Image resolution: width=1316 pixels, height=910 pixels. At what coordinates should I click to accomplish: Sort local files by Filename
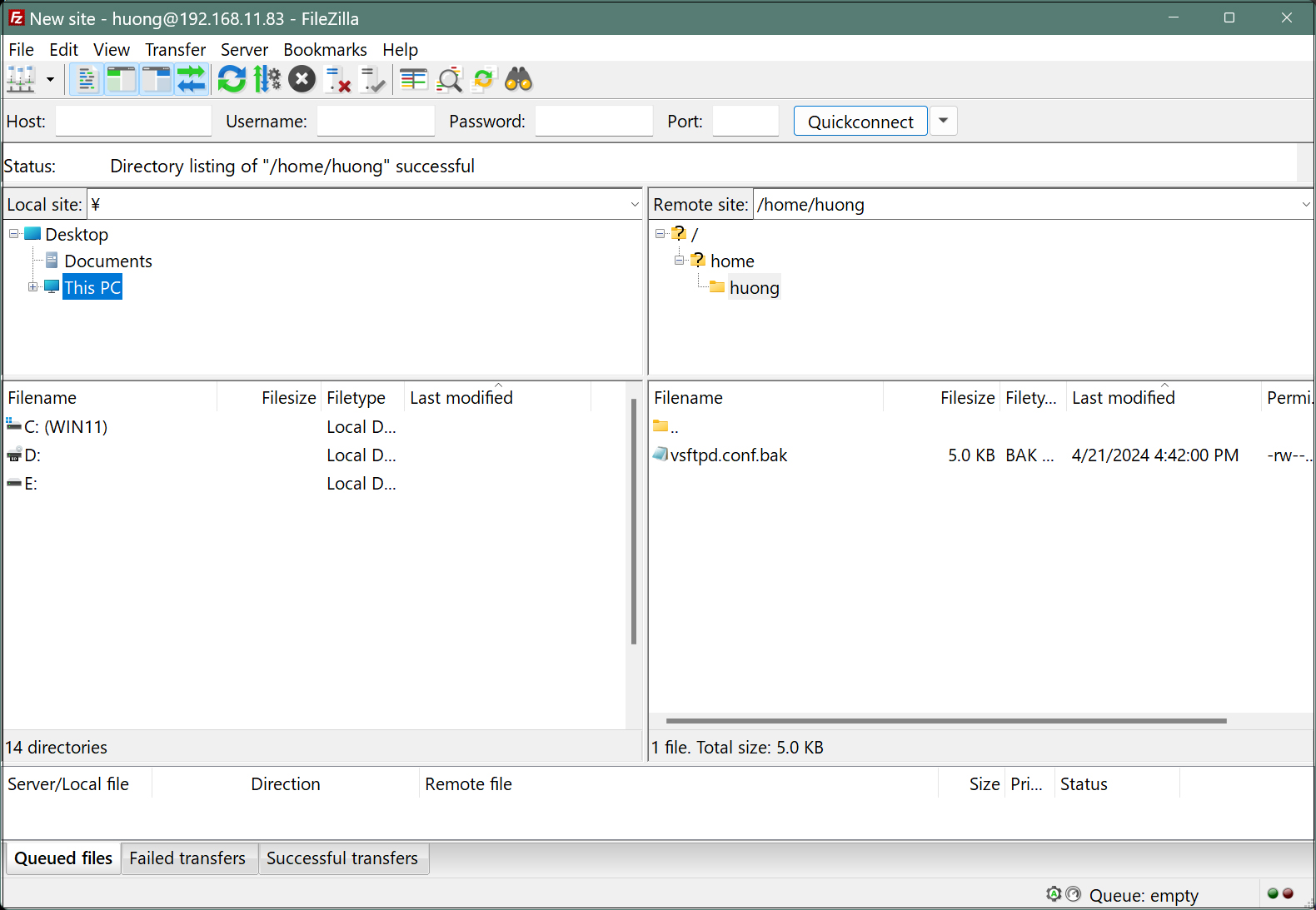[111, 398]
